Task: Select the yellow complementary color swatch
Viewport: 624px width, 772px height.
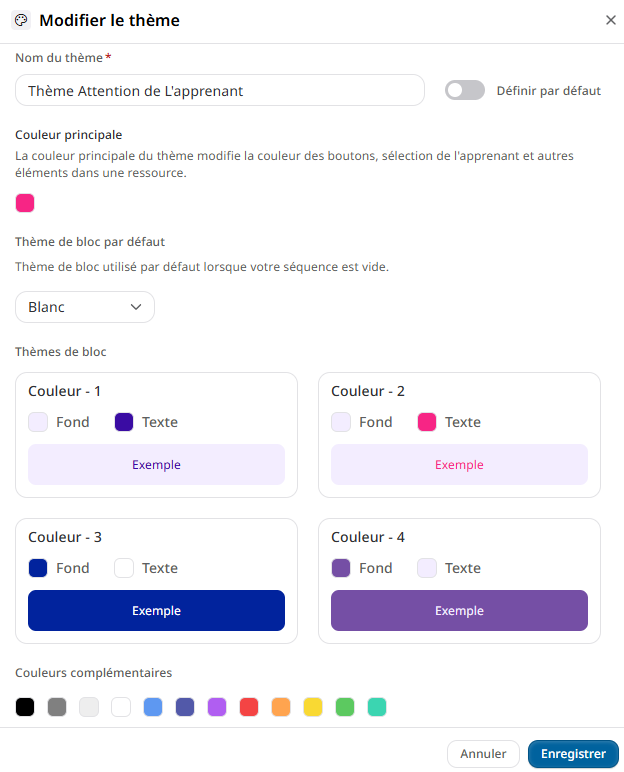Action: (313, 707)
